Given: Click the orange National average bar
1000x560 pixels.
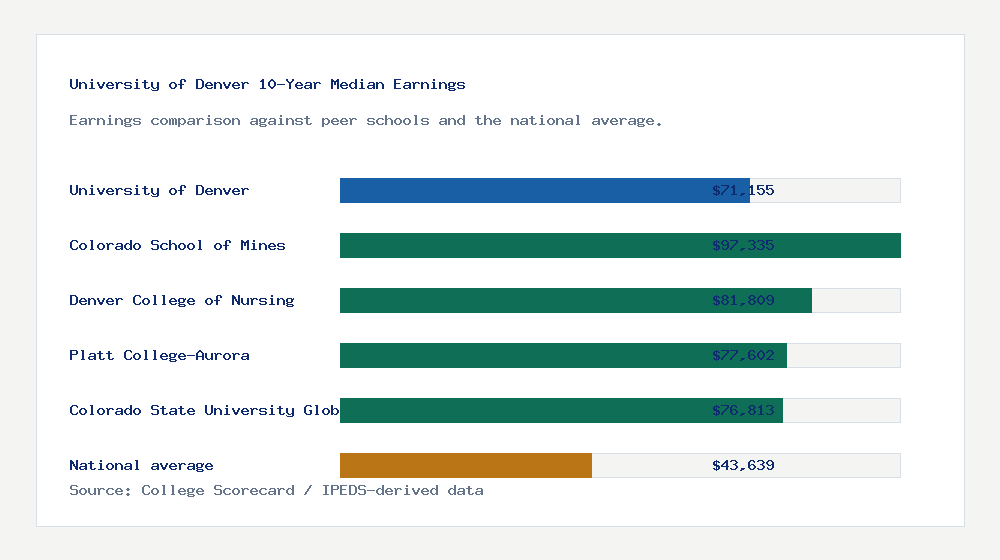Looking at the screenshot, I should coord(466,466).
